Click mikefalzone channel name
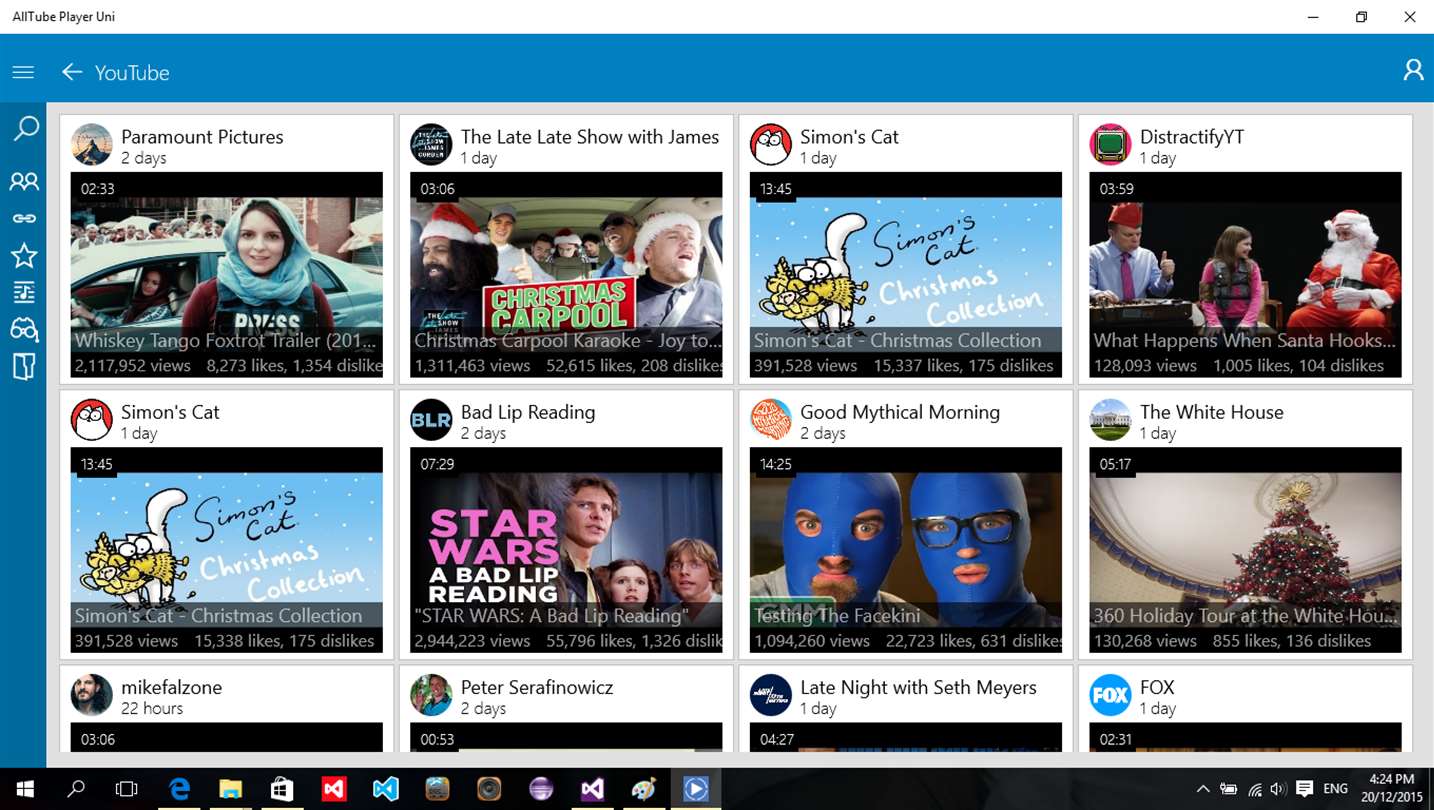Viewport: 1434px width, 810px height. [x=172, y=687]
